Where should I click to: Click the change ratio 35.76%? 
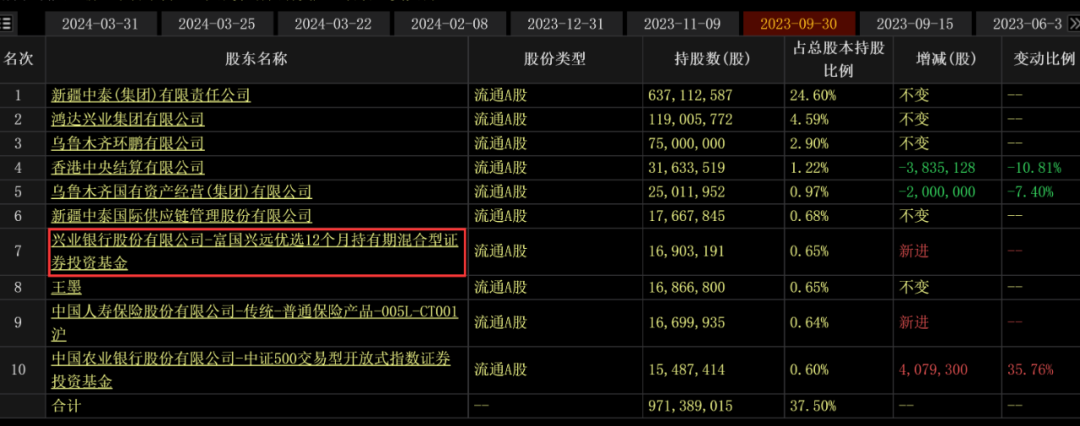pos(1030,370)
